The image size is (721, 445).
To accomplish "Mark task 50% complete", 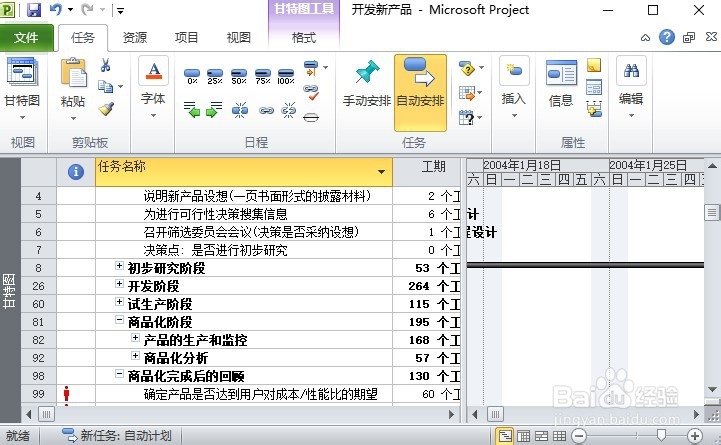I will (x=239, y=76).
